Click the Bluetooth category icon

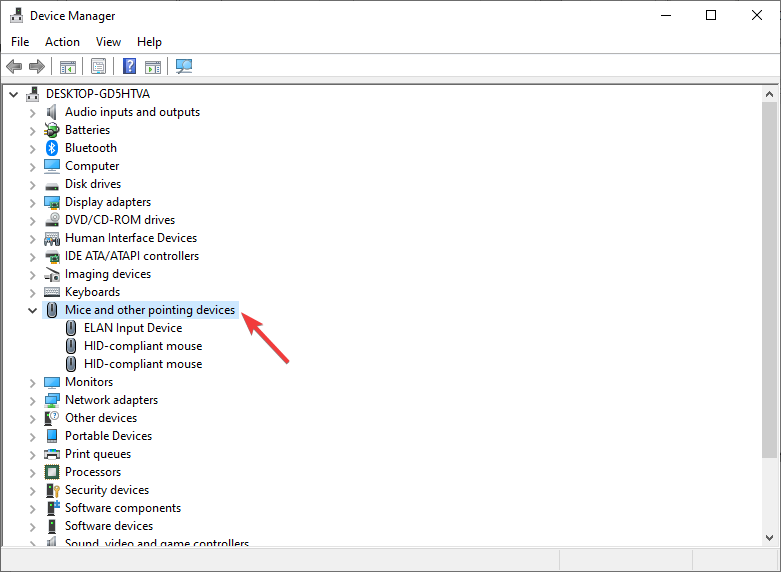coord(52,148)
